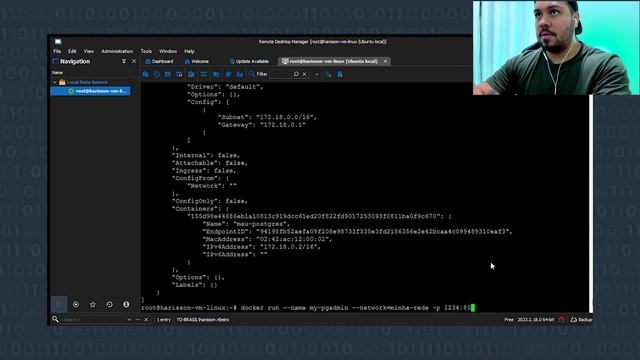Screen dimensions: 640x360
Task: Close the Navigation panel
Action: [134, 61]
